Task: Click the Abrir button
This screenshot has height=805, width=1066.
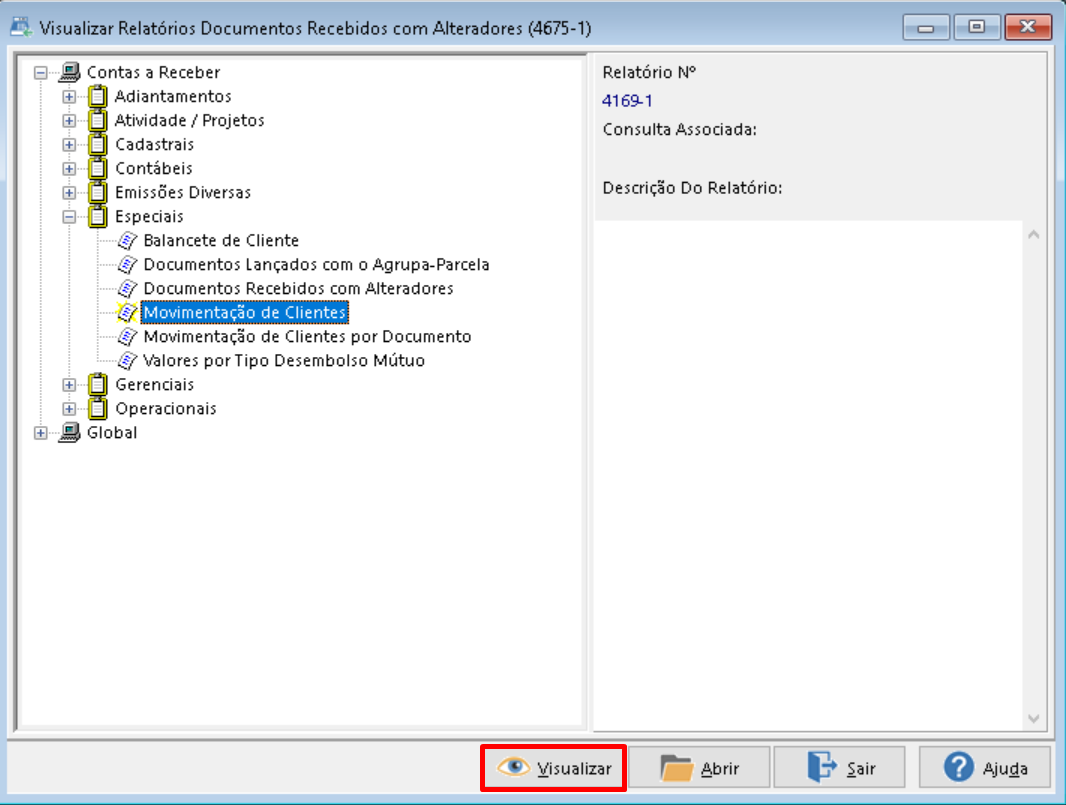Action: pos(699,768)
